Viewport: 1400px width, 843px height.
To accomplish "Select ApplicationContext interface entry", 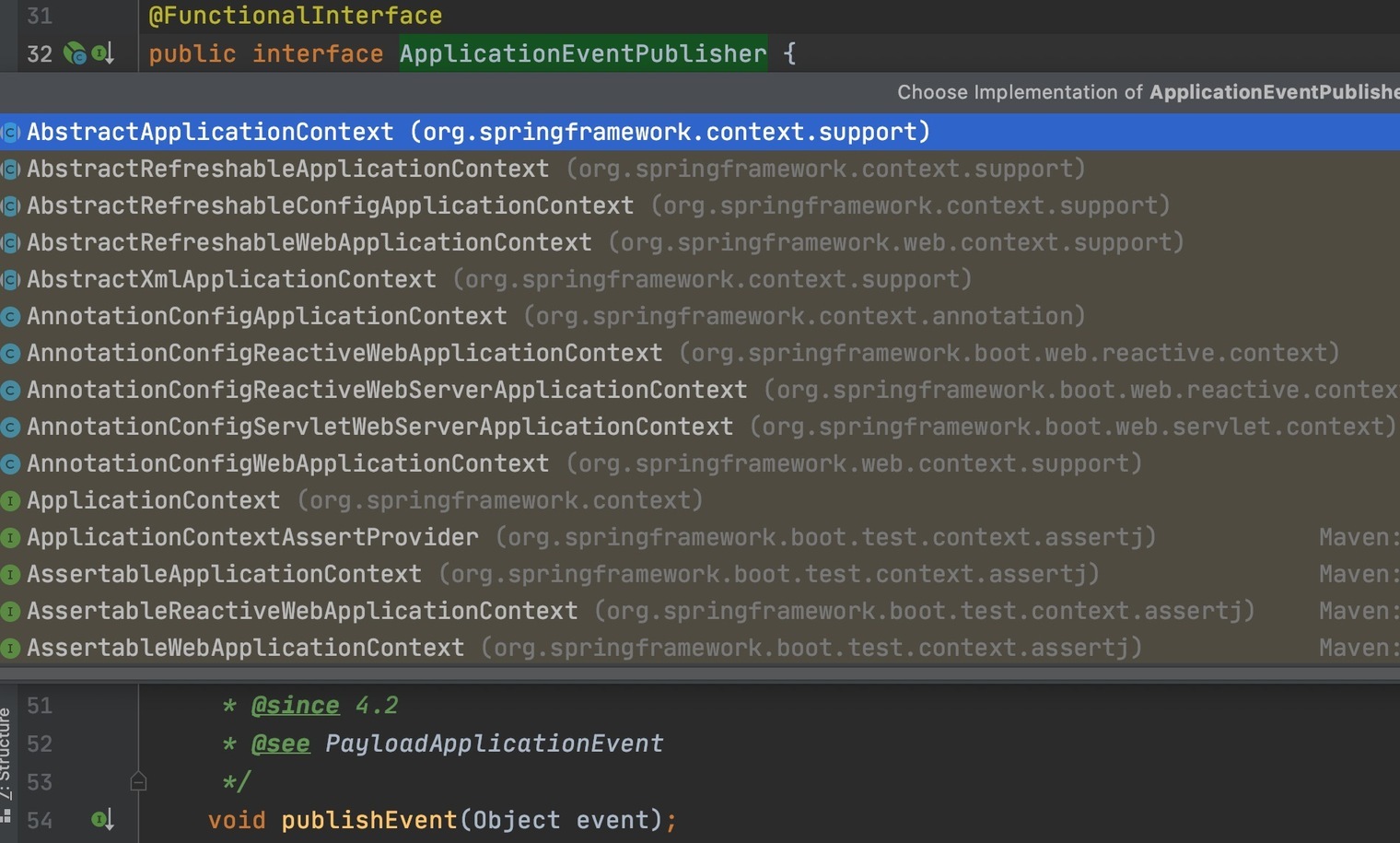I will click(700, 500).
